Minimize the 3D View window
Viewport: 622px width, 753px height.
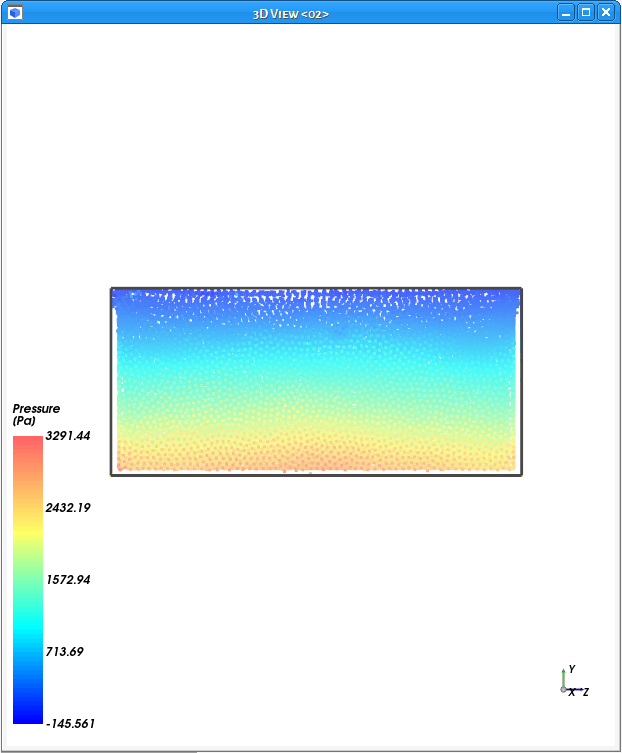click(566, 12)
